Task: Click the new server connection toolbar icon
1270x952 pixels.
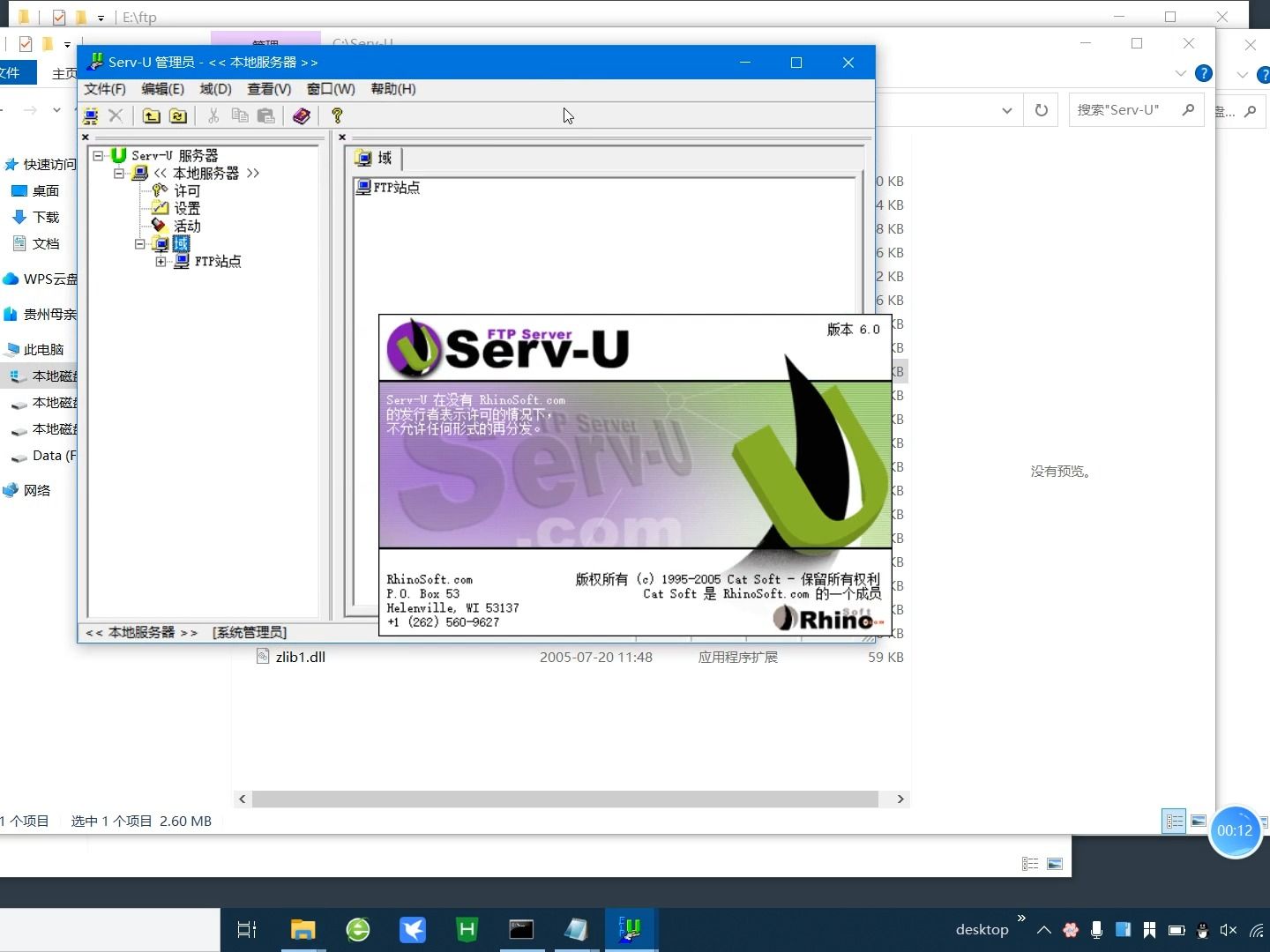Action: (90, 115)
